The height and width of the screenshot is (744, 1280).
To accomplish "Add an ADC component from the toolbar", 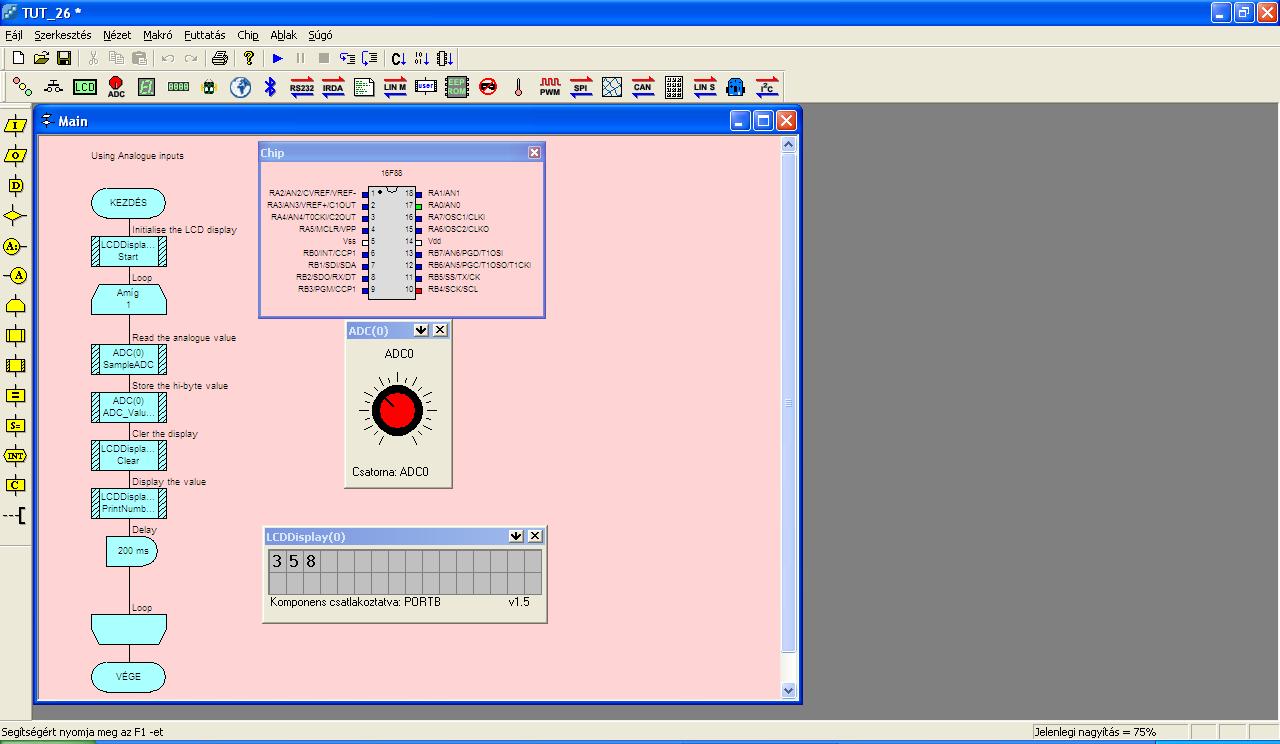I will [116, 87].
